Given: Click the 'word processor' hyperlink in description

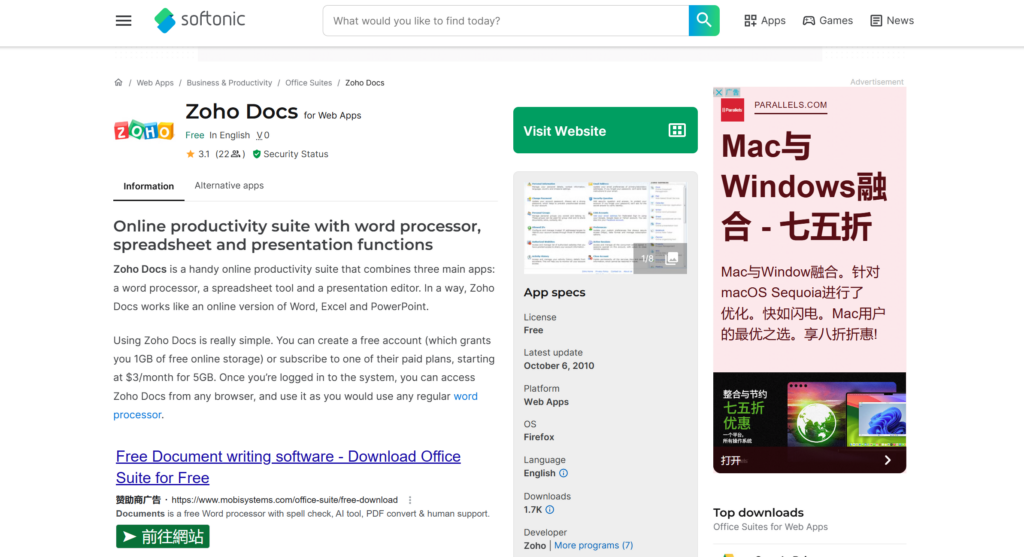Looking at the screenshot, I should [465, 397].
